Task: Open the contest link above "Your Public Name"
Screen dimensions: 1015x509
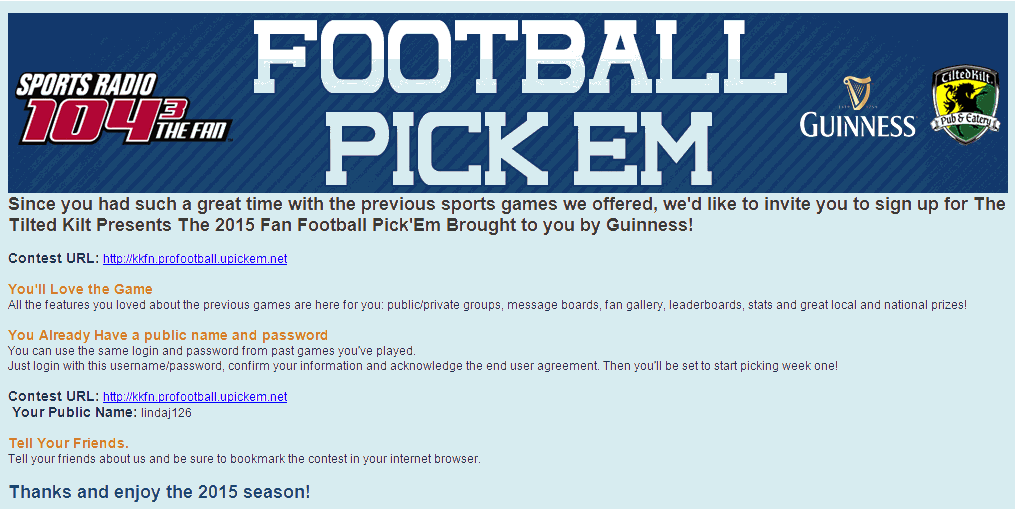Action: pyautogui.click(x=195, y=397)
